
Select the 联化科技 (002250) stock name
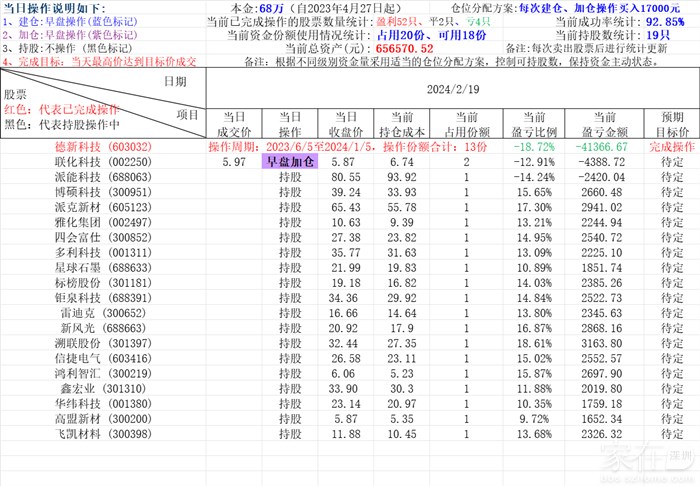[104, 160]
